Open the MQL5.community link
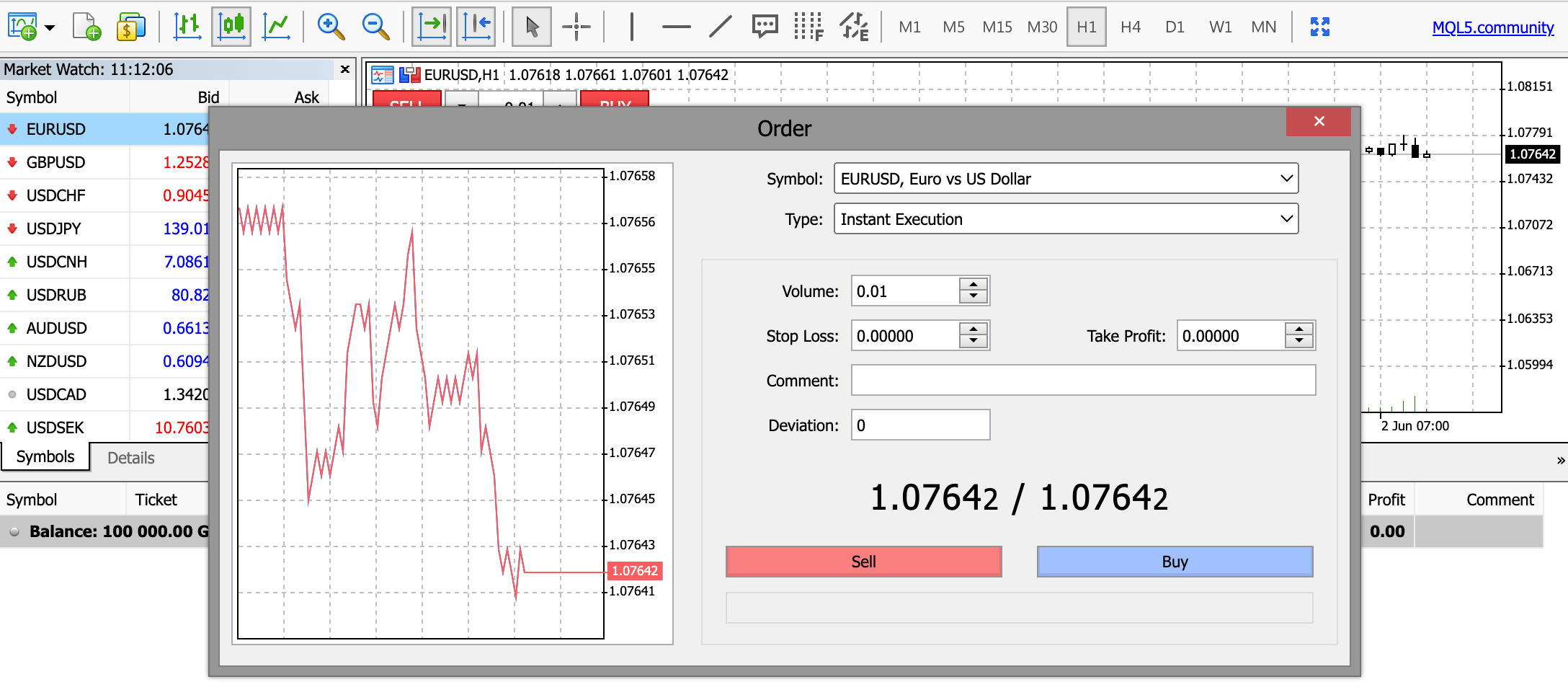The width and height of the screenshot is (1568, 695). pyautogui.click(x=1492, y=27)
